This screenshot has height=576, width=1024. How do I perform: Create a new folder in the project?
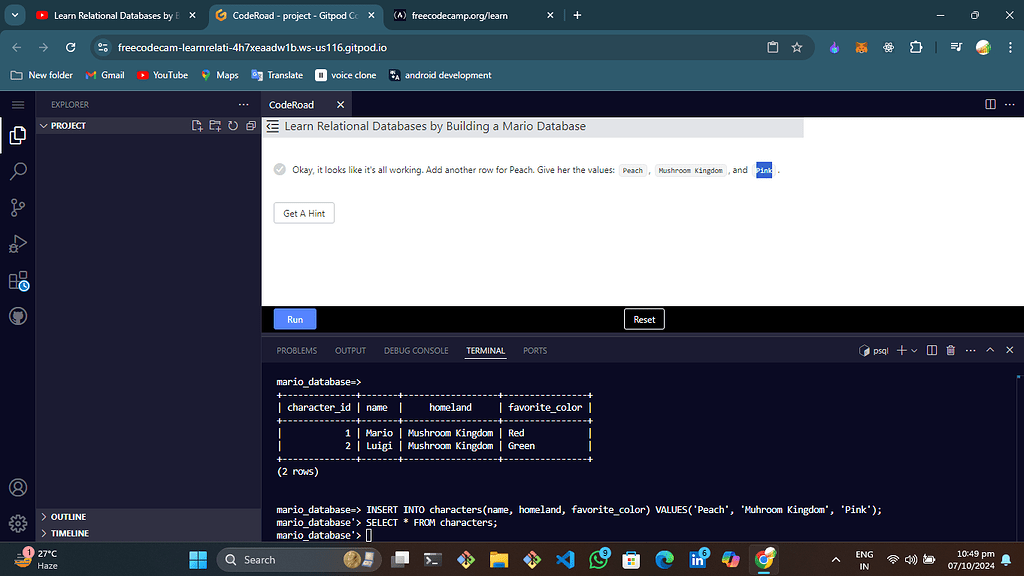tap(214, 125)
